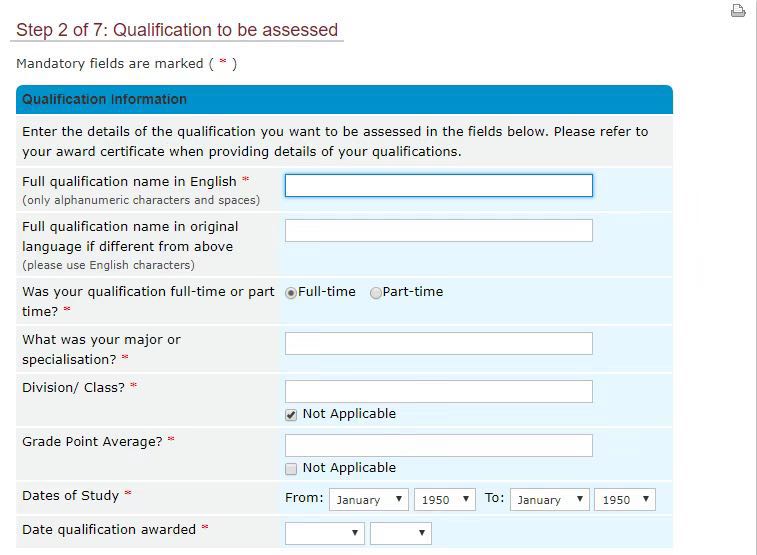Viewport: 757px width, 555px height.
Task: Click the Part-time label text
Action: [x=413, y=292]
